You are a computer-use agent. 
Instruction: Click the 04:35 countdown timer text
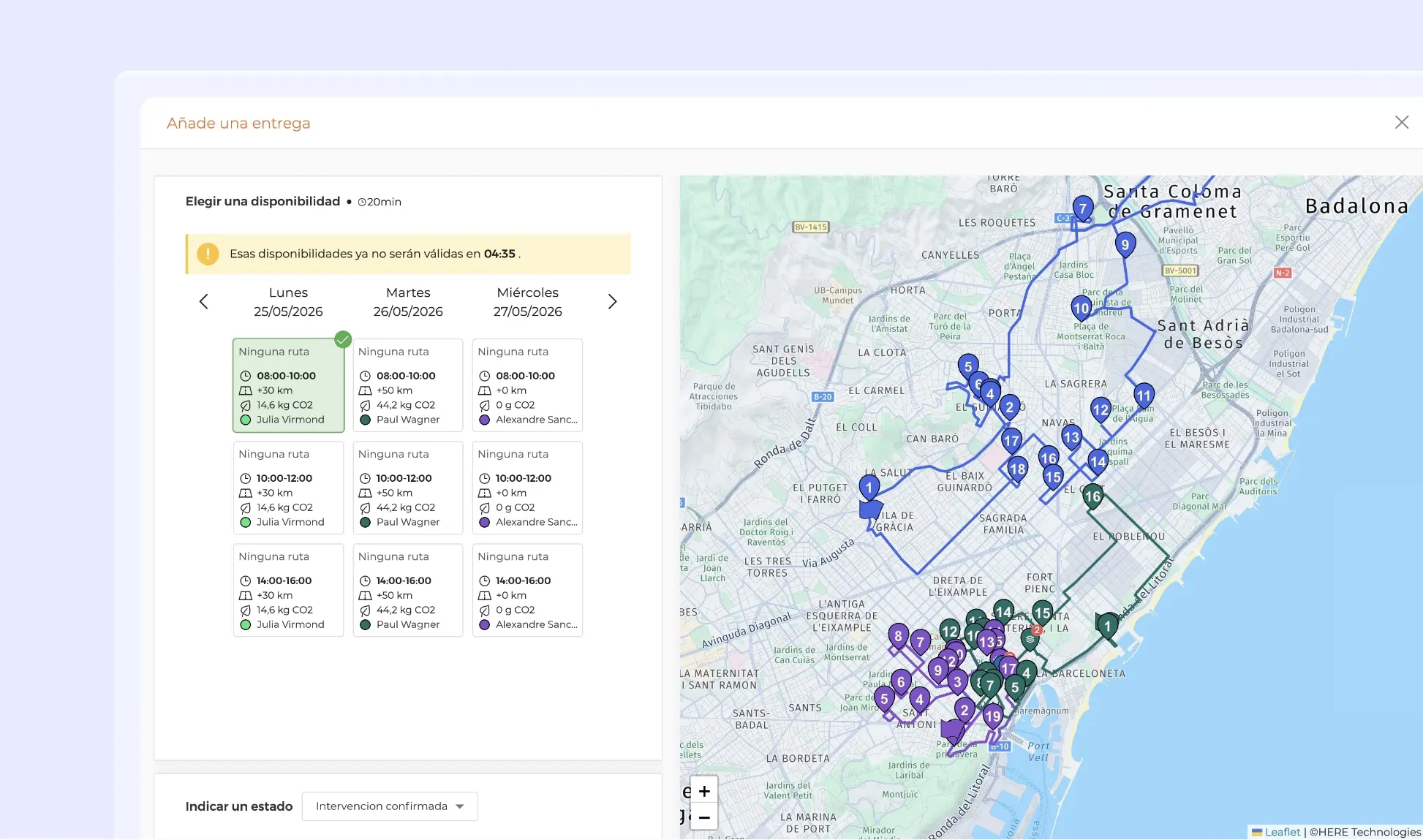click(499, 254)
